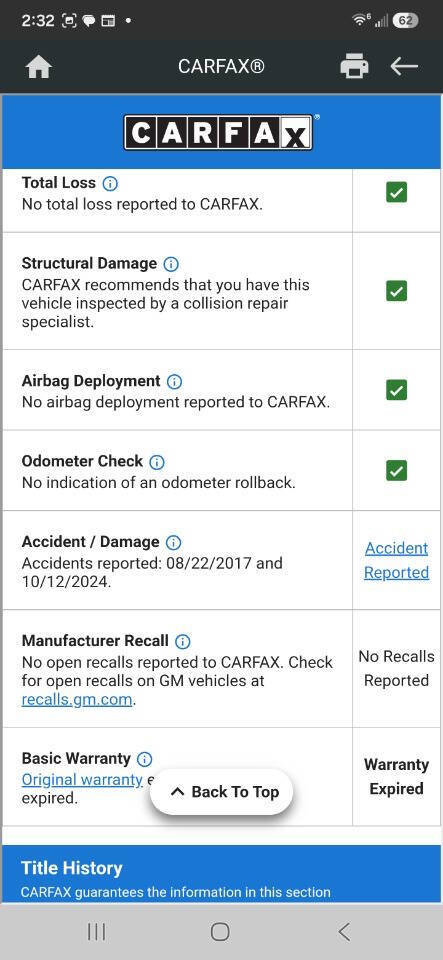Open the Original warranty link
The height and width of the screenshot is (960, 443).
(x=82, y=779)
